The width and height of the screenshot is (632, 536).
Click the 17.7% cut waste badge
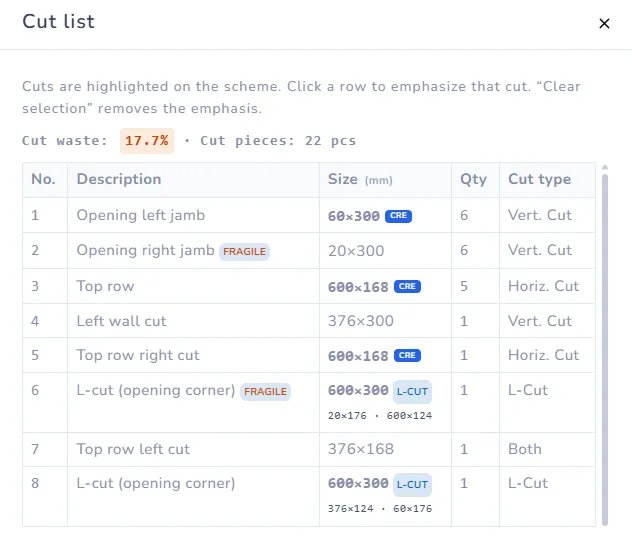pyautogui.click(x=147, y=141)
